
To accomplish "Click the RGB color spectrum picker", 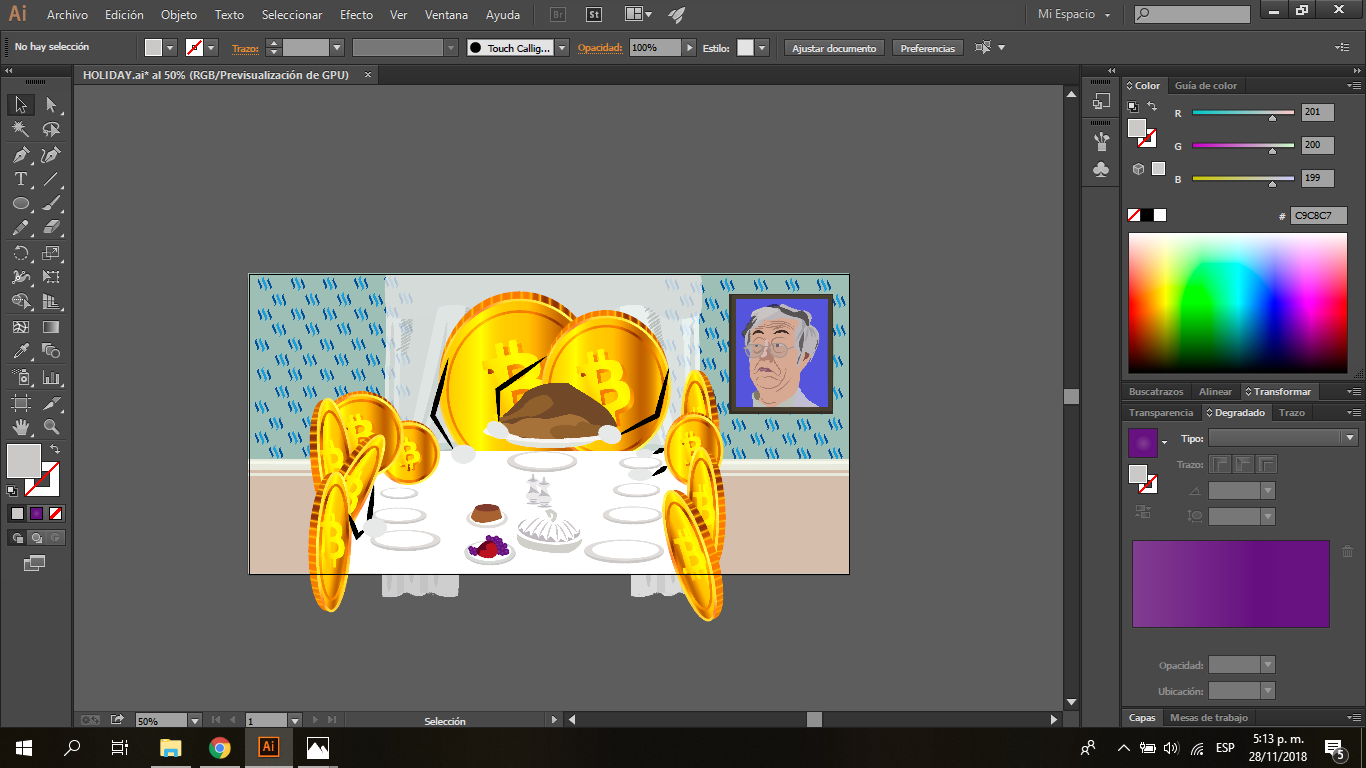I will [x=1237, y=303].
